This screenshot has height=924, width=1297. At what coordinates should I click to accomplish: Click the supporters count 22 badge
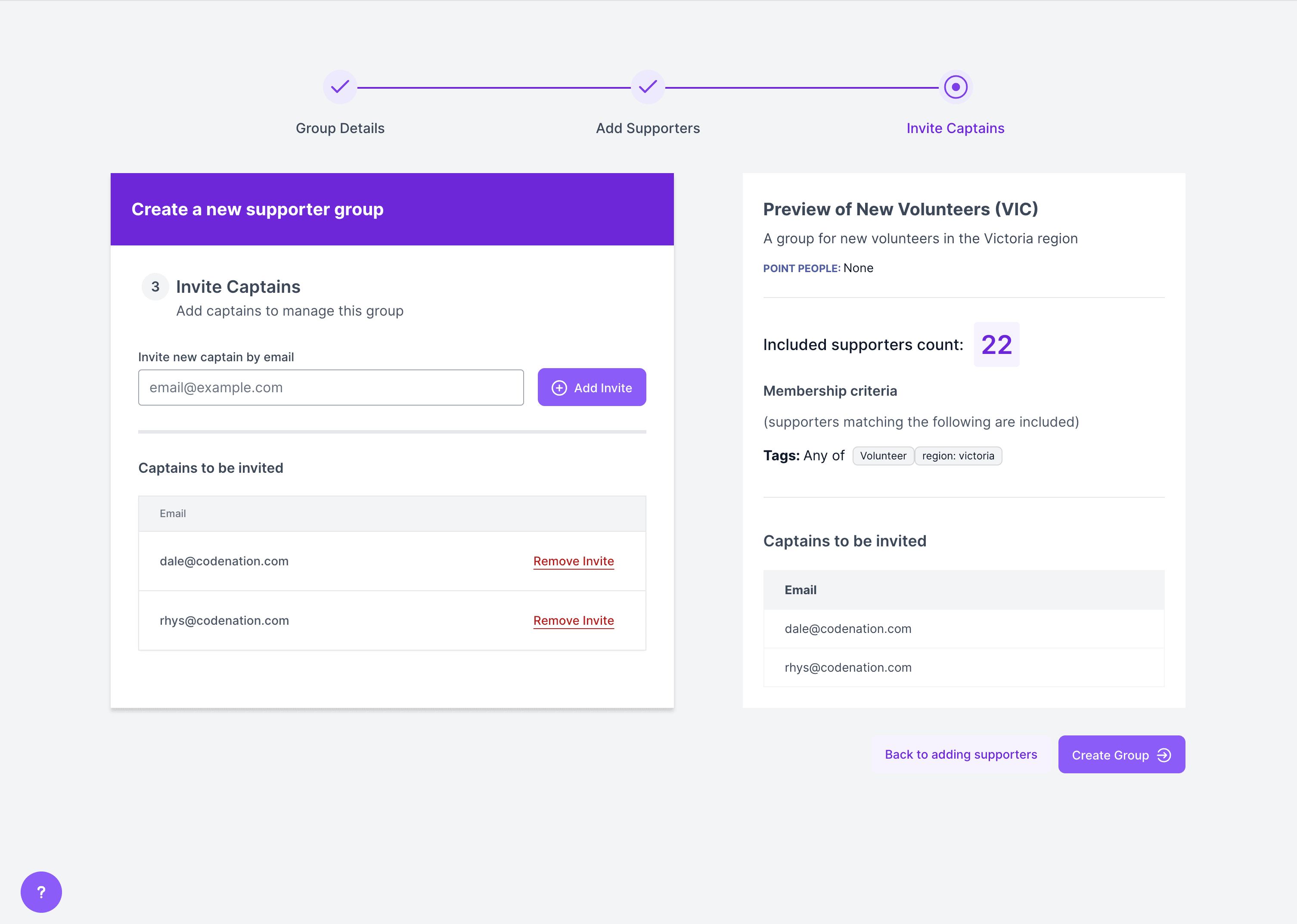coord(996,345)
